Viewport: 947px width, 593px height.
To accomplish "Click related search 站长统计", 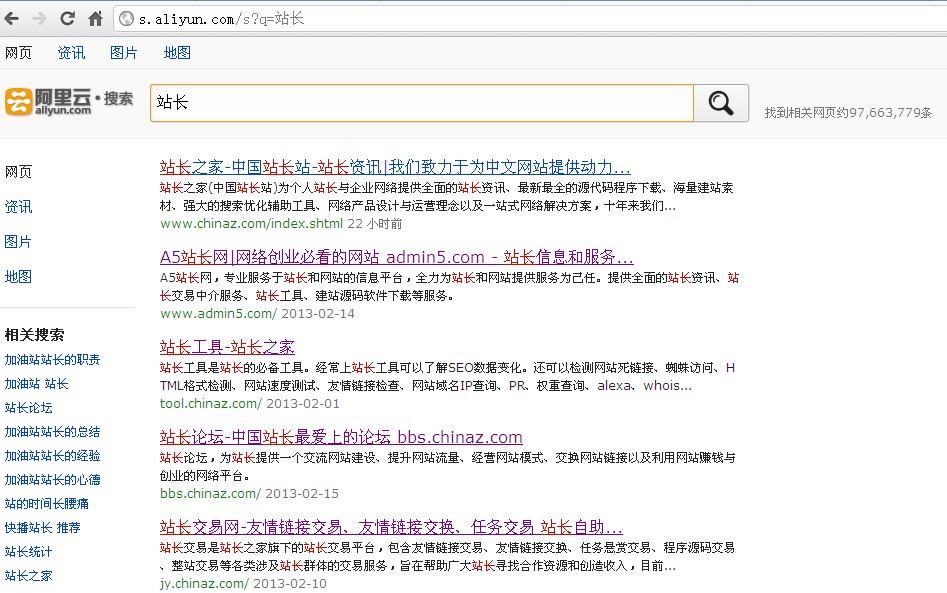I will [x=28, y=552].
